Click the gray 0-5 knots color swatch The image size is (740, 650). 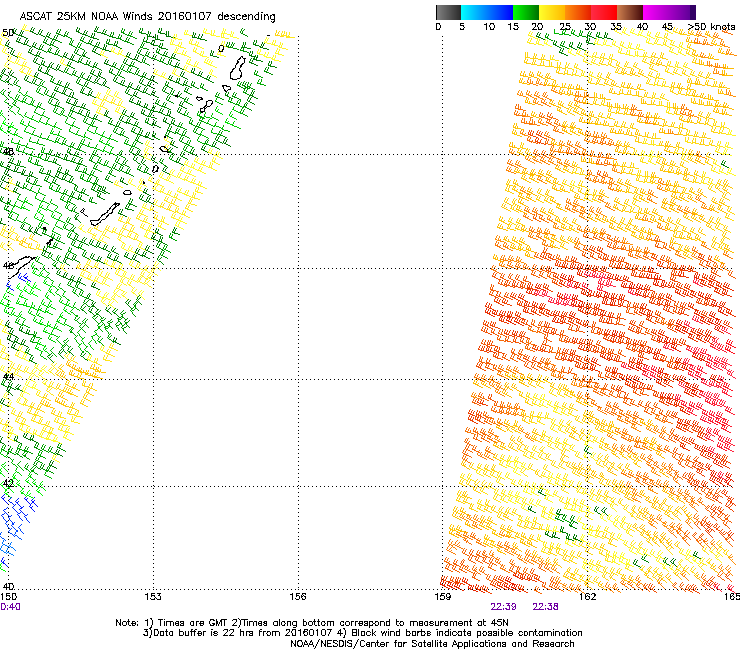448,12
